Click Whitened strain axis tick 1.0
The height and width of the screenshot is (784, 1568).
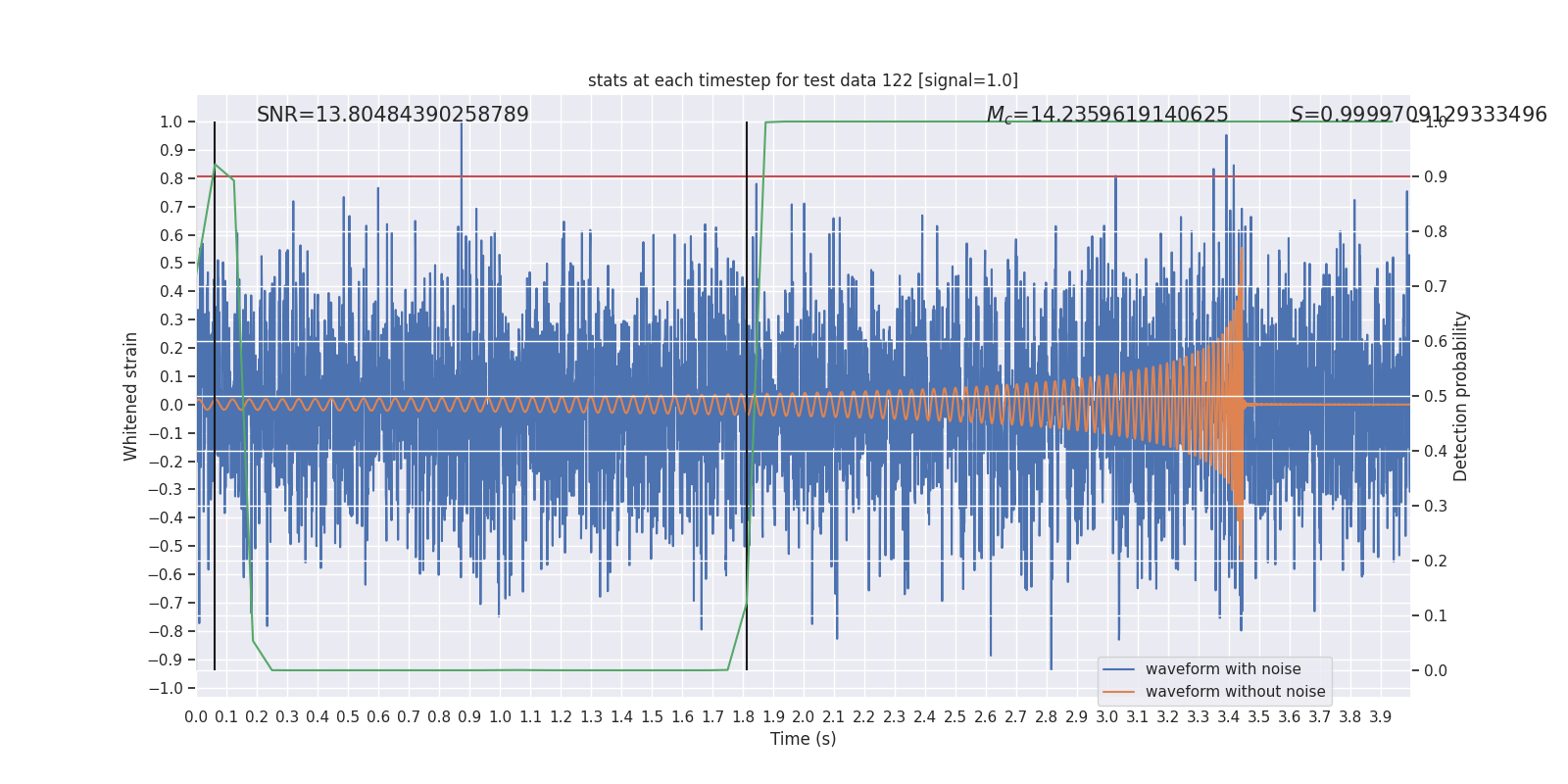point(171,122)
